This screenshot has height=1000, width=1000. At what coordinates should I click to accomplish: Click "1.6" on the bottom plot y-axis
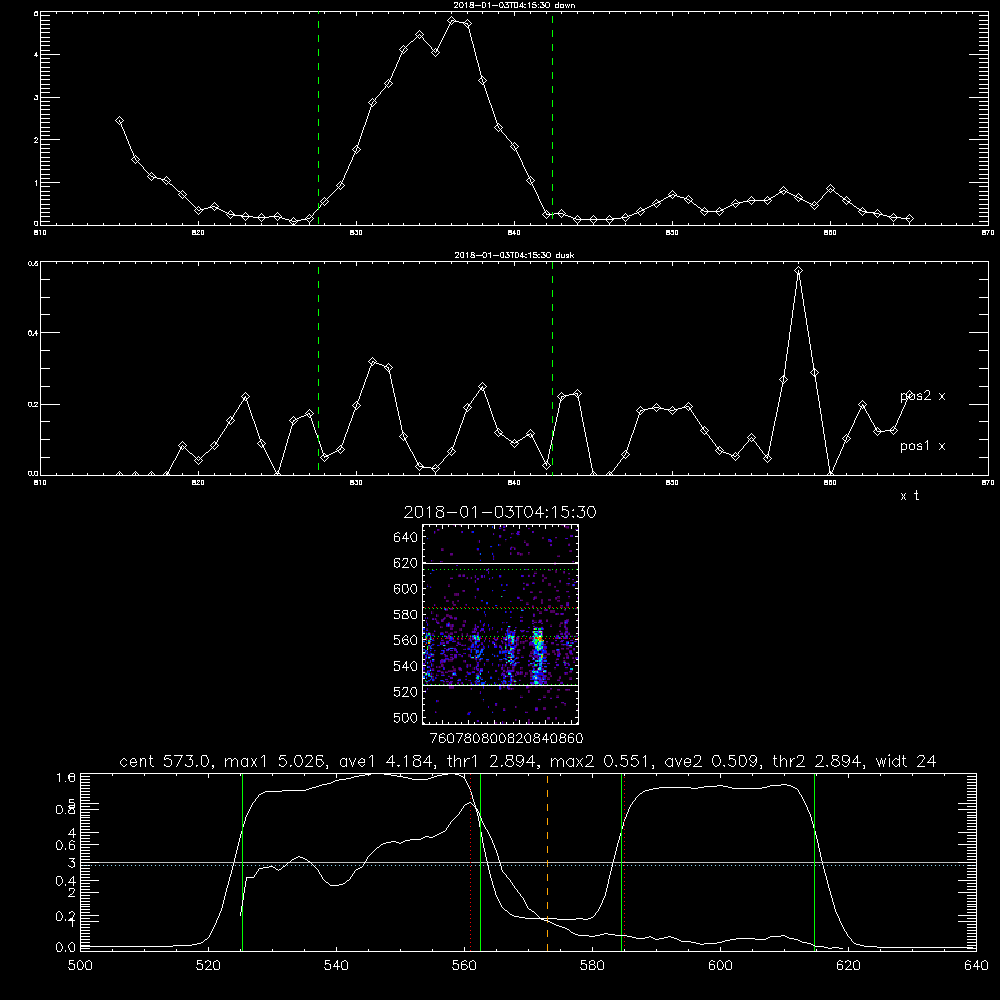(66, 777)
